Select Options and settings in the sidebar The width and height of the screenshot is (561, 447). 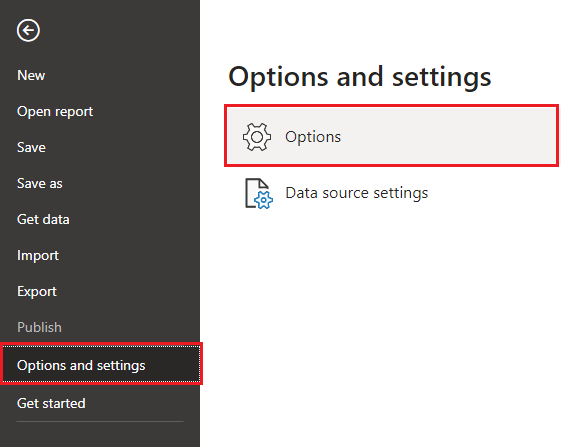point(101,364)
